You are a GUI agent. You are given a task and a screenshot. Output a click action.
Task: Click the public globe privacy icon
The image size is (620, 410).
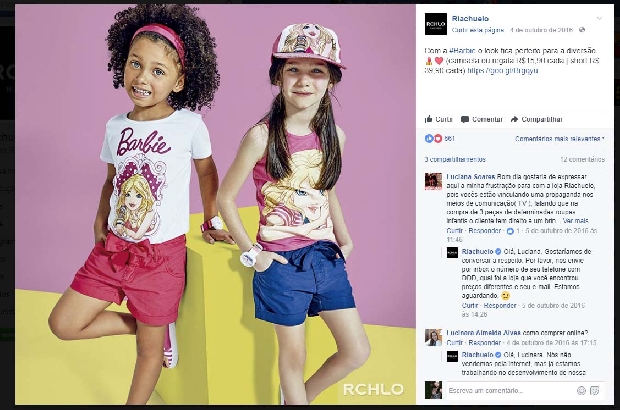[582, 30]
